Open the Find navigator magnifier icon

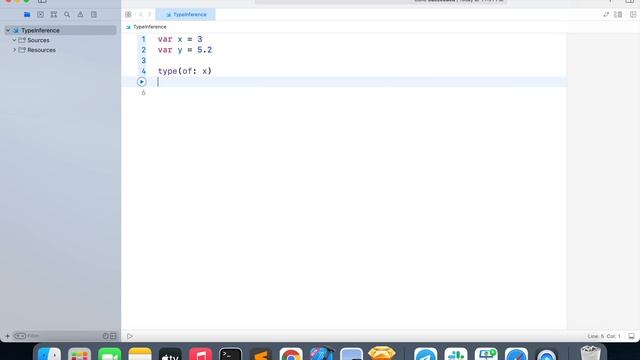[x=67, y=15]
